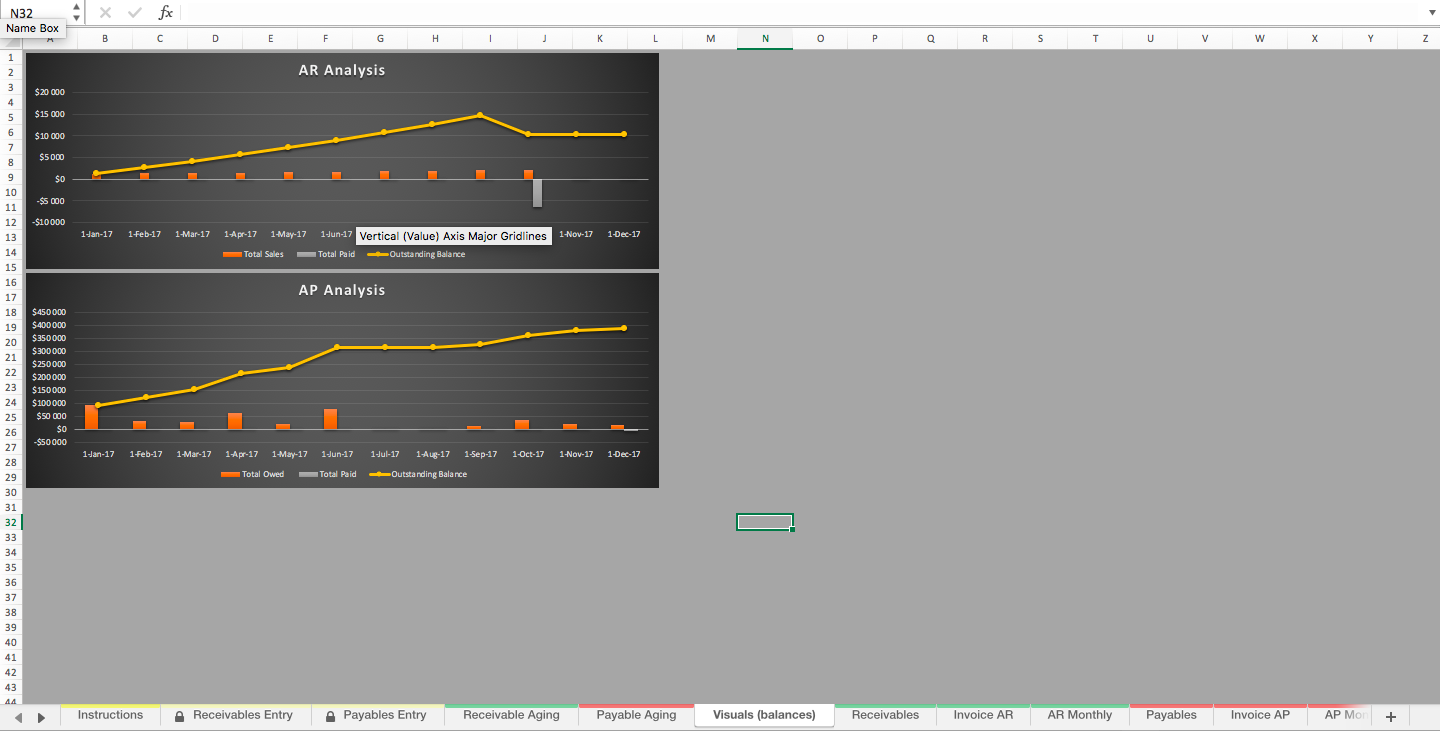Image resolution: width=1440 pixels, height=731 pixels.
Task: Open the Invoice AR sheet tab
Action: click(983, 715)
